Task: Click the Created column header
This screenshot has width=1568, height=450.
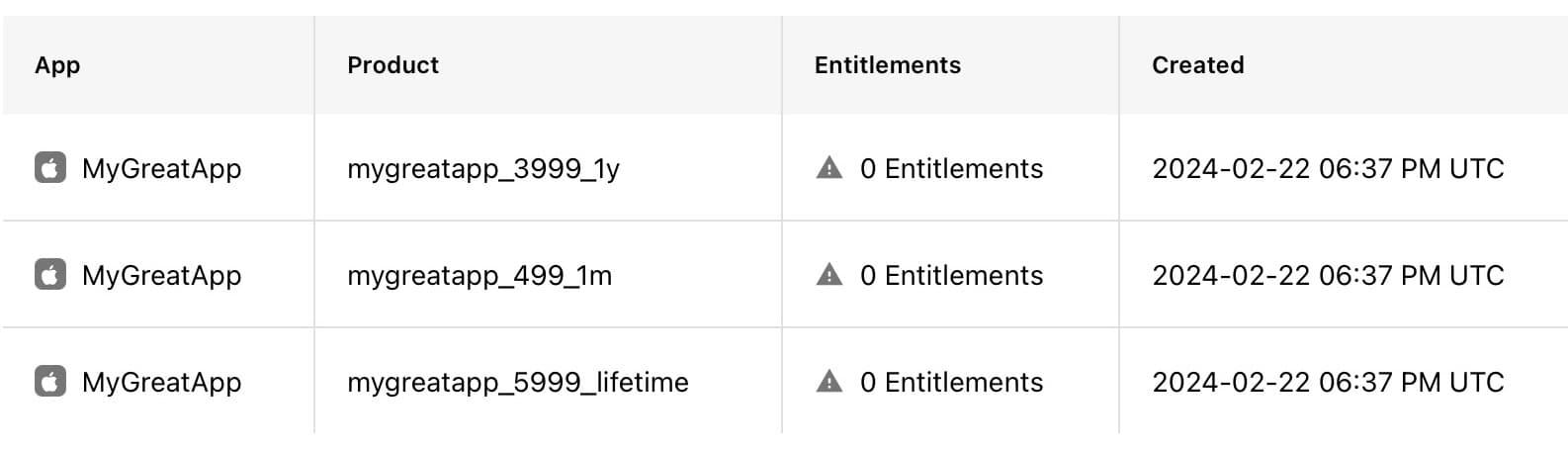Action: click(x=1198, y=65)
